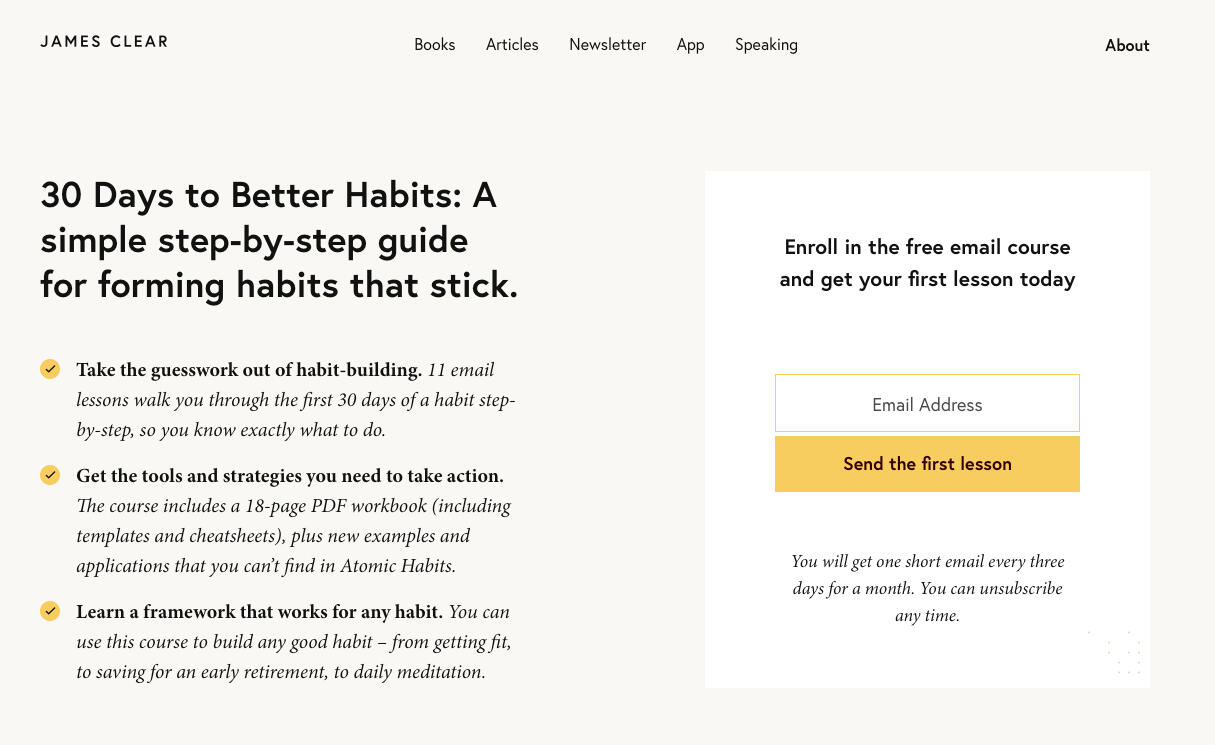Click the "30 Days to Better Habits" headline
Screen dimensions: 1215x745
pos(279,240)
